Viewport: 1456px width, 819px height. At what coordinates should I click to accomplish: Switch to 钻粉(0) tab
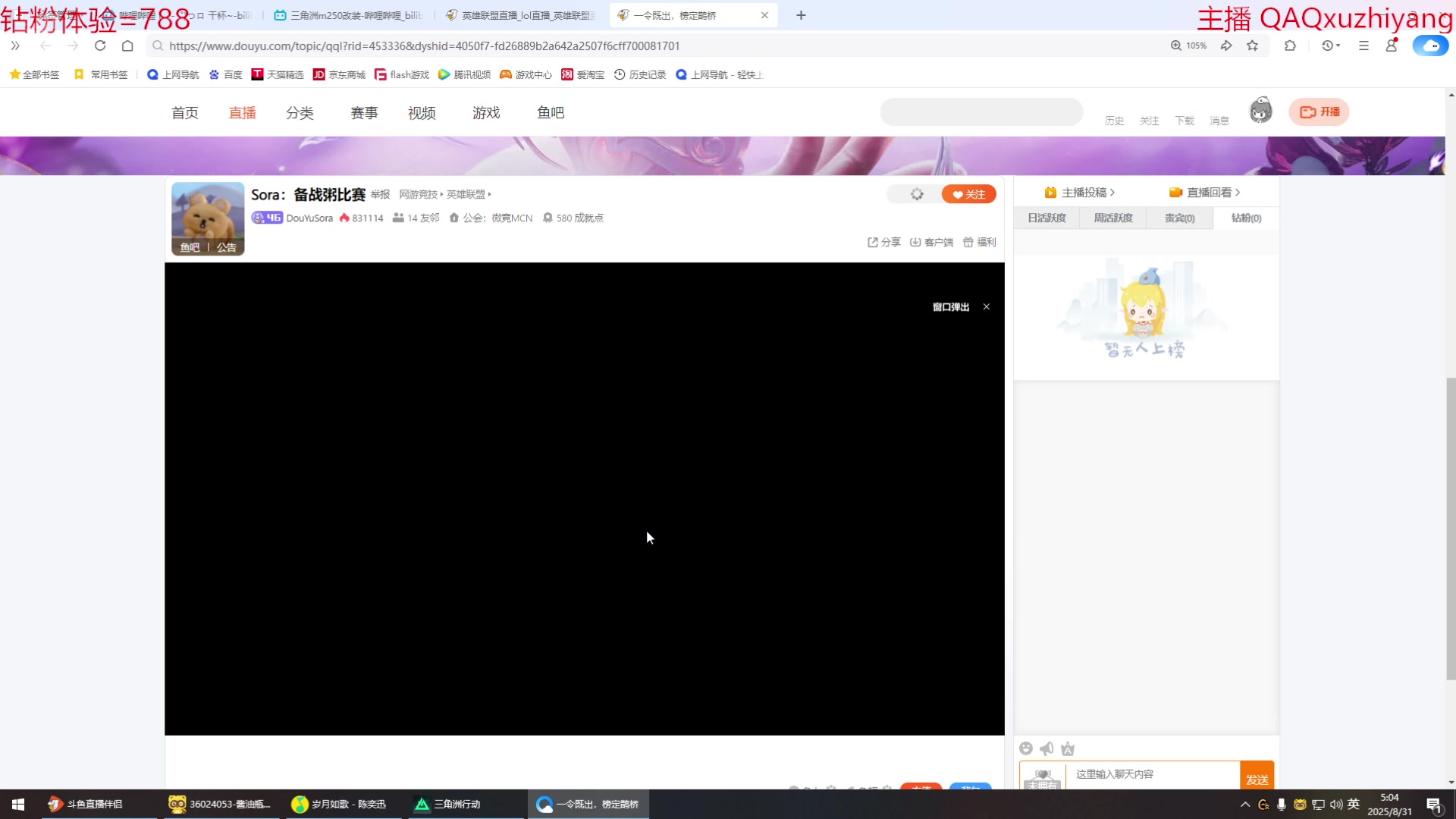pos(1246,218)
